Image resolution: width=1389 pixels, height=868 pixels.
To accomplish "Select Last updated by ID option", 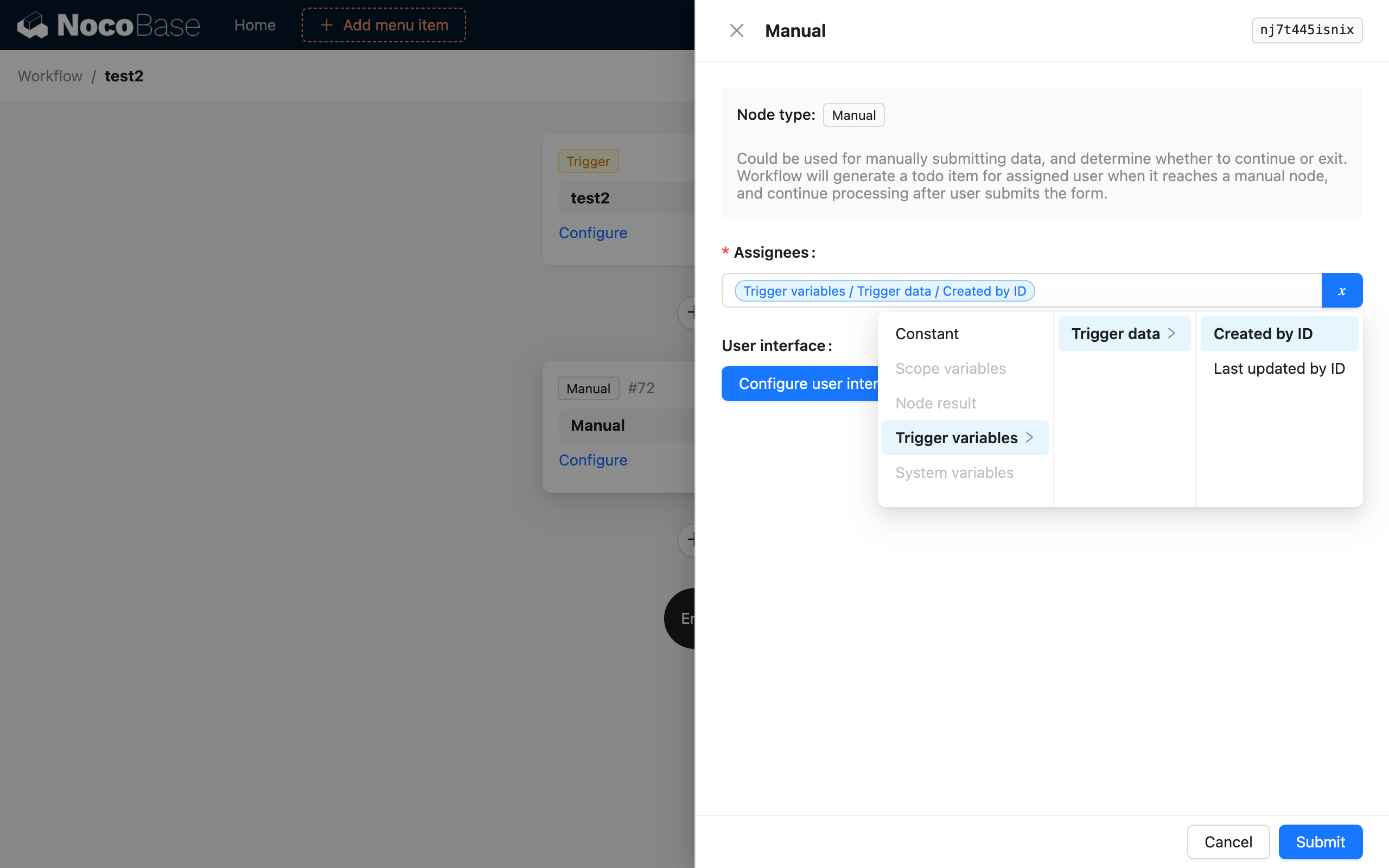I will [1279, 368].
